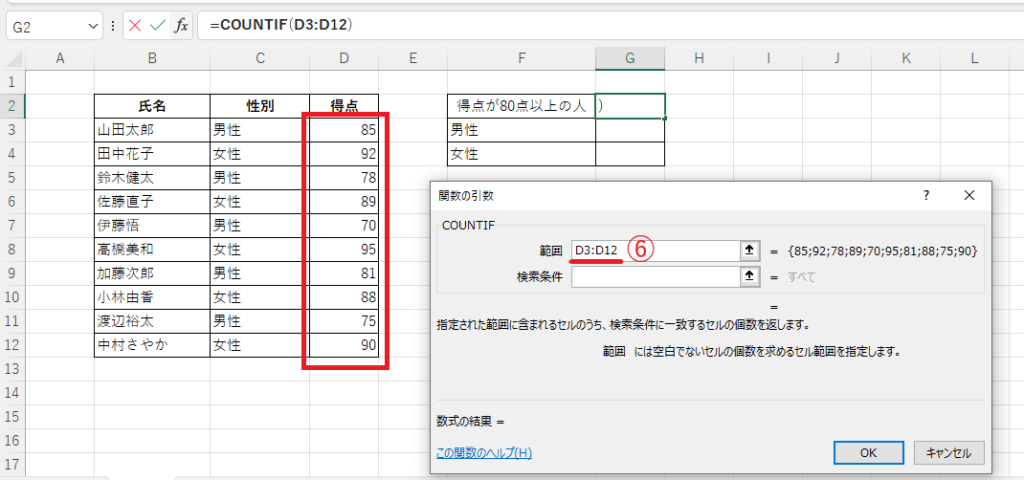Select cell F4 labeled 女性
This screenshot has width=1024, height=480.
click(521, 154)
